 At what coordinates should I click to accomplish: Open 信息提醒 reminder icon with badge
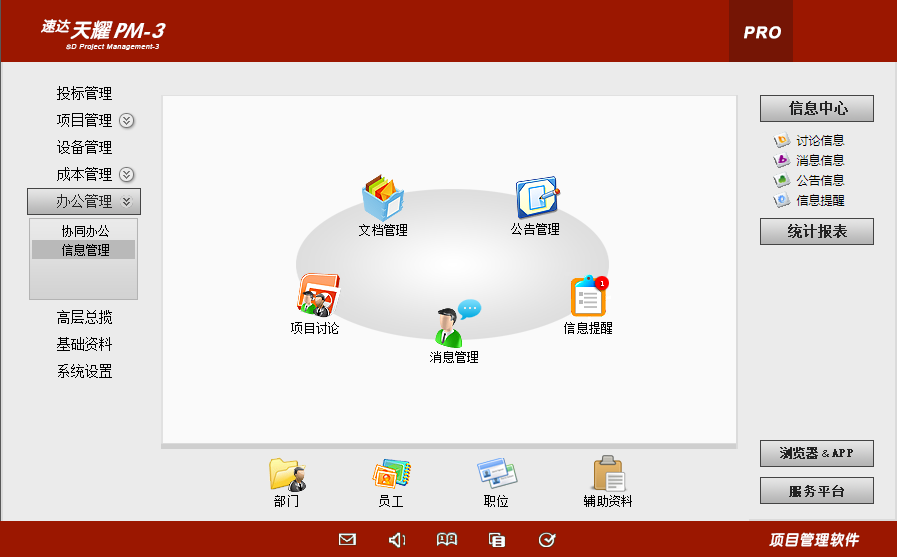588,297
